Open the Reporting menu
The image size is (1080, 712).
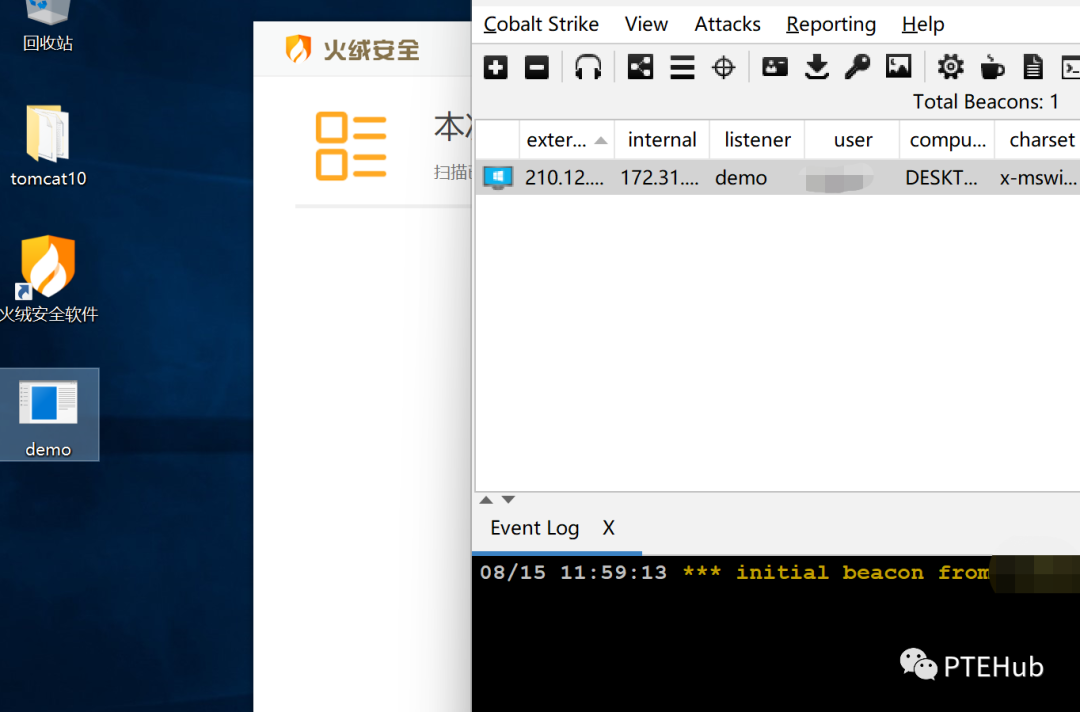coord(831,24)
